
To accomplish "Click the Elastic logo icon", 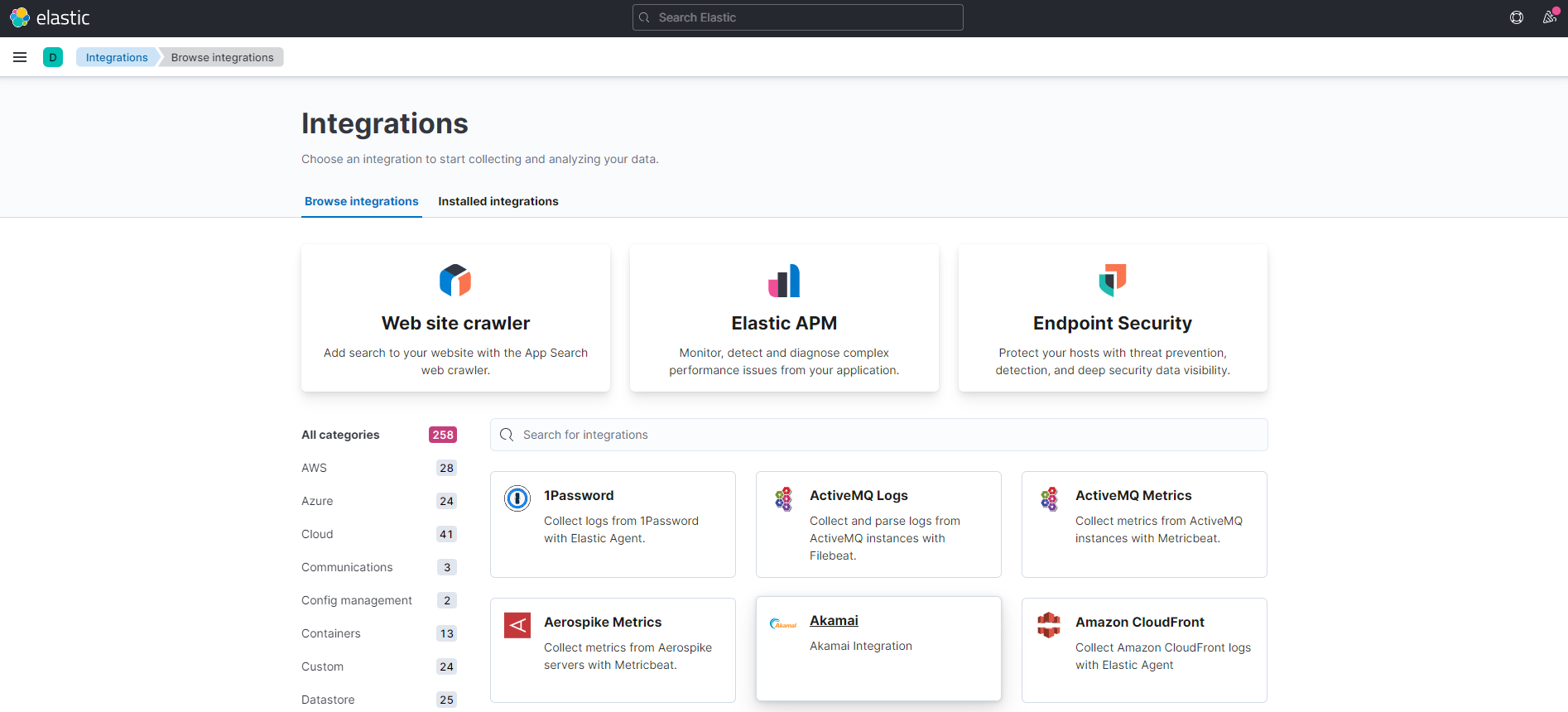I will tap(20, 17).
